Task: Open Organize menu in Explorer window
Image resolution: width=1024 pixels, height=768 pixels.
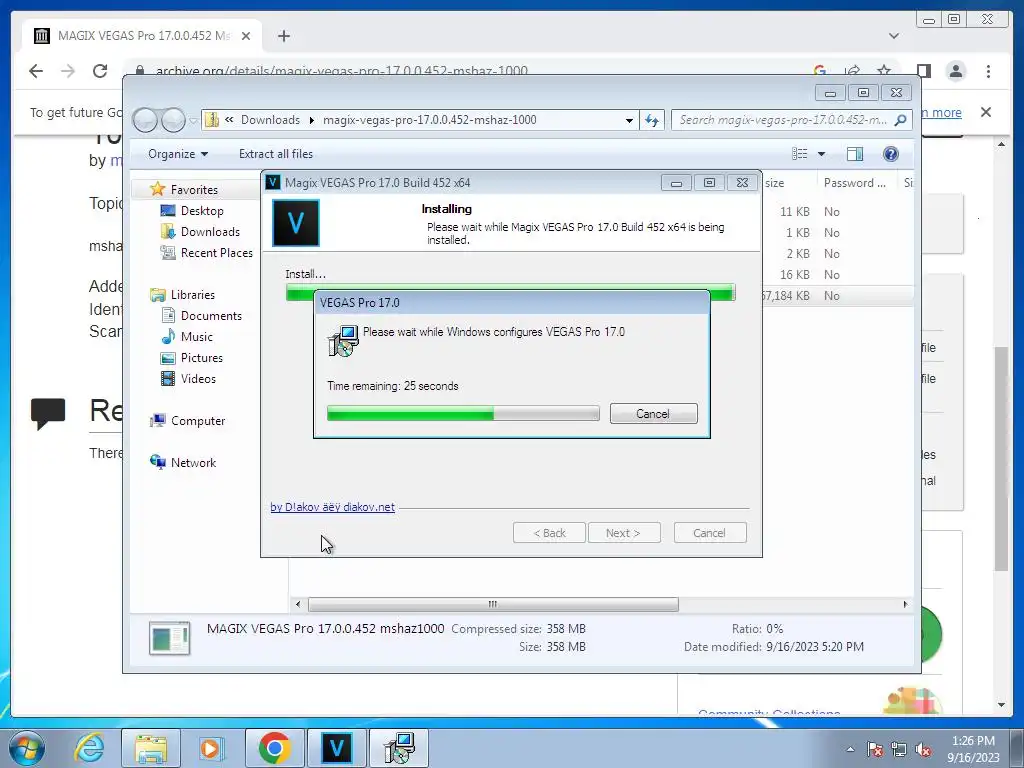Action: [178, 153]
